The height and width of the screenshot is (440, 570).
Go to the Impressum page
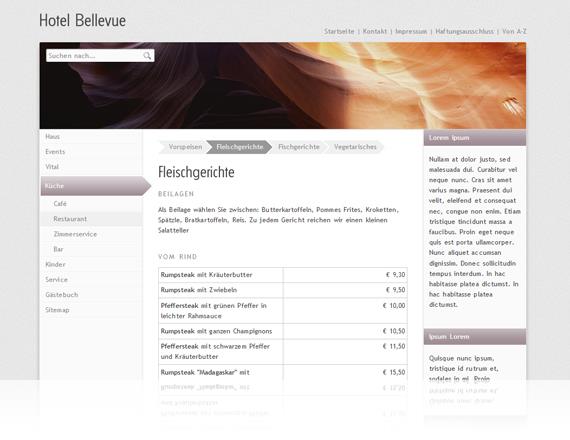(411, 31)
